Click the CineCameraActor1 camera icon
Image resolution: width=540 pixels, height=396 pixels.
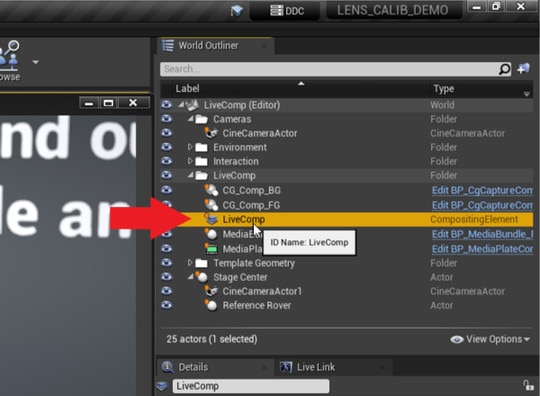[211, 291]
